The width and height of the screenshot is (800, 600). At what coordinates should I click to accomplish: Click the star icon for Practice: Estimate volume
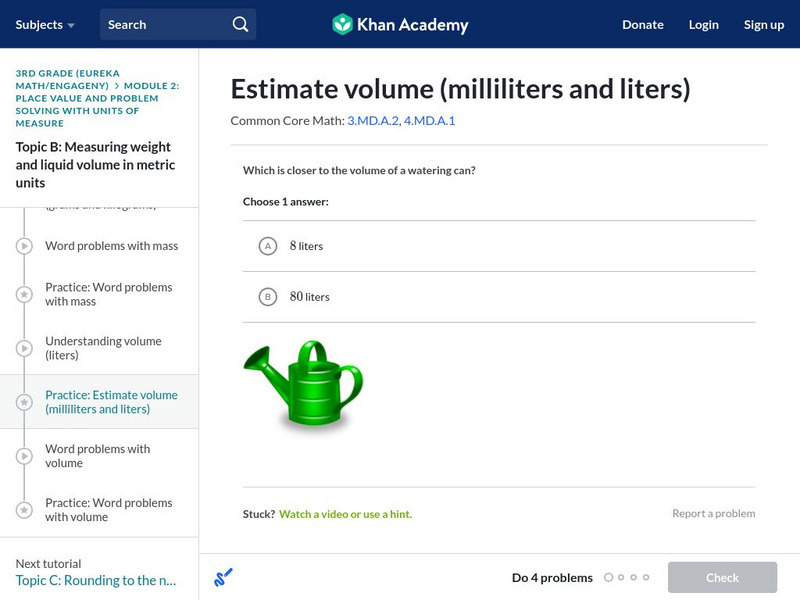point(24,401)
